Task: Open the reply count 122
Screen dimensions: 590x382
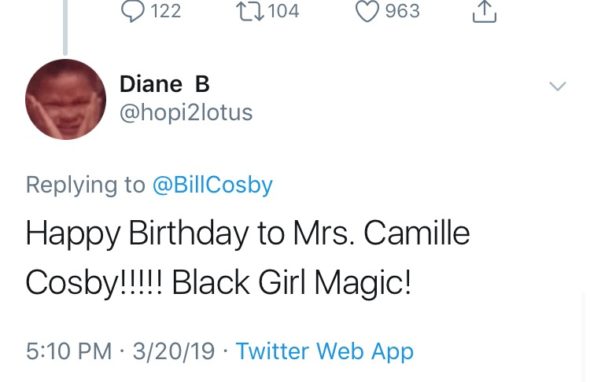Action: point(166,11)
